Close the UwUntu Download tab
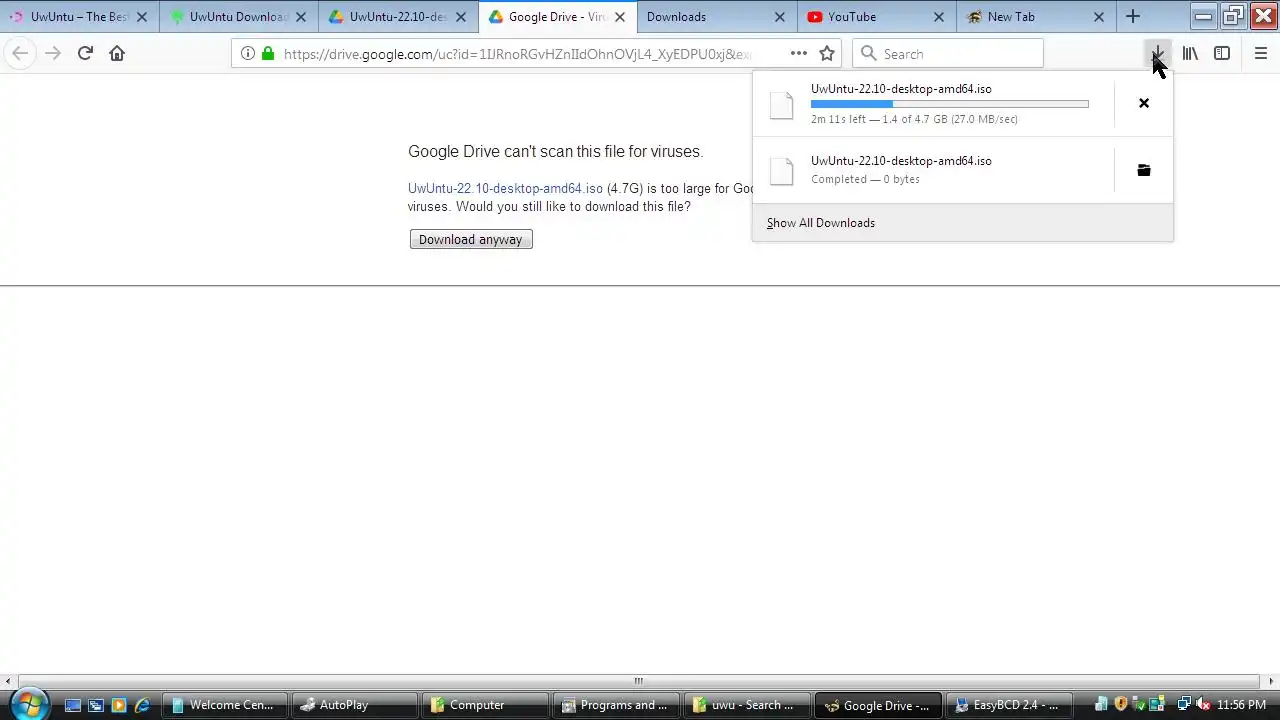The image size is (1280, 720). (x=301, y=16)
